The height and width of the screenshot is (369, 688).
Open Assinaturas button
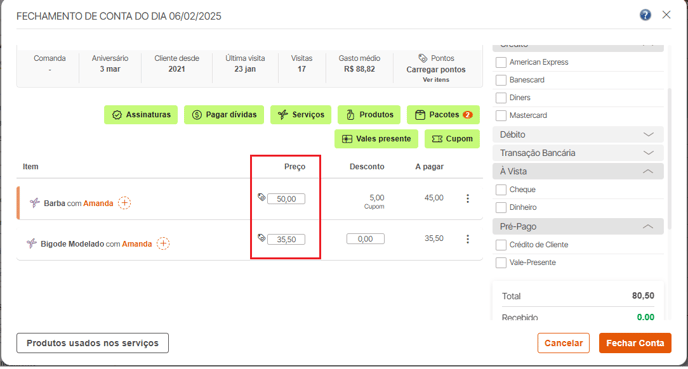141,115
